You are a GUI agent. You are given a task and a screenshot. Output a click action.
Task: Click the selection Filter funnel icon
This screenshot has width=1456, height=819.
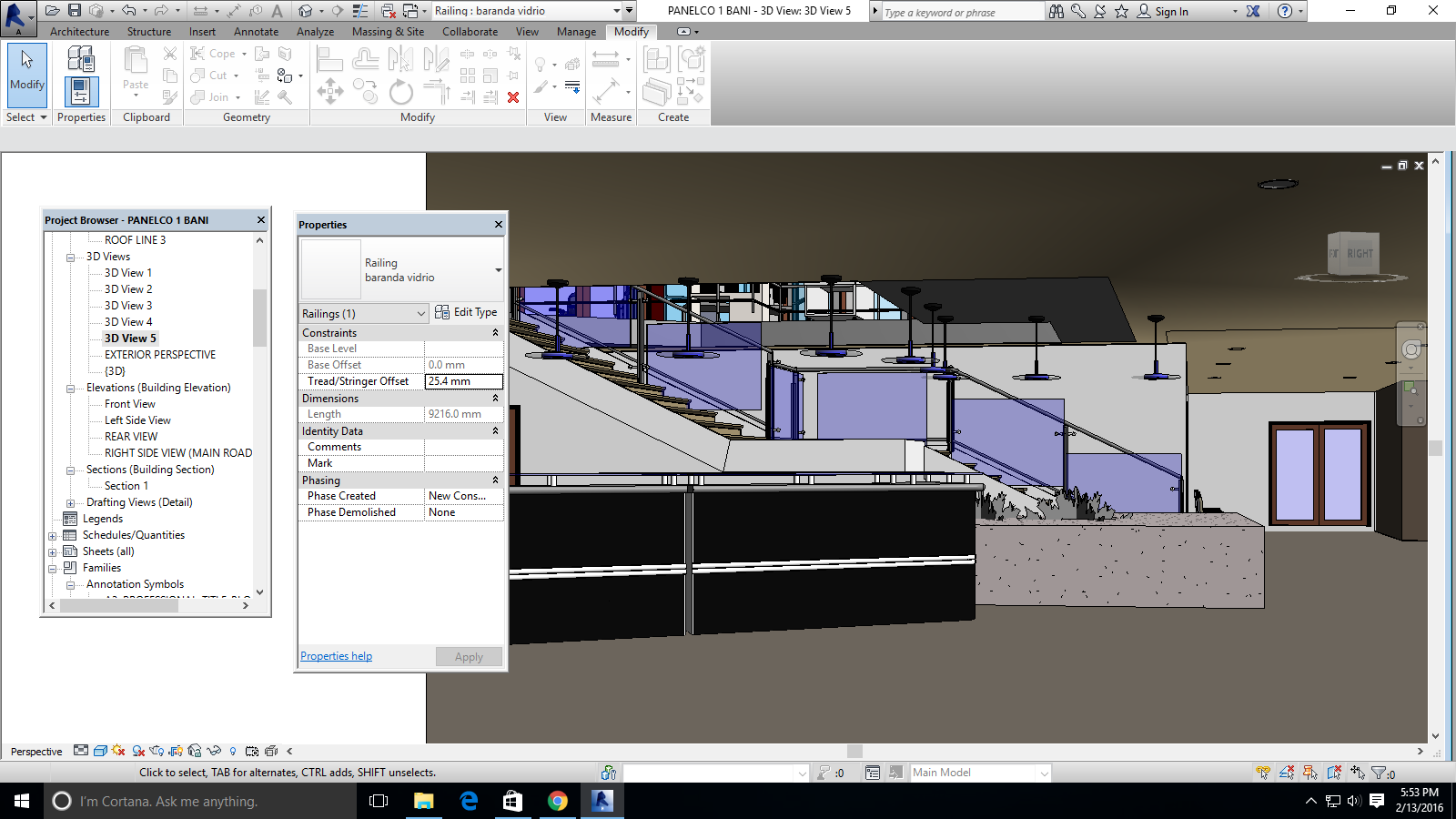click(x=1380, y=773)
